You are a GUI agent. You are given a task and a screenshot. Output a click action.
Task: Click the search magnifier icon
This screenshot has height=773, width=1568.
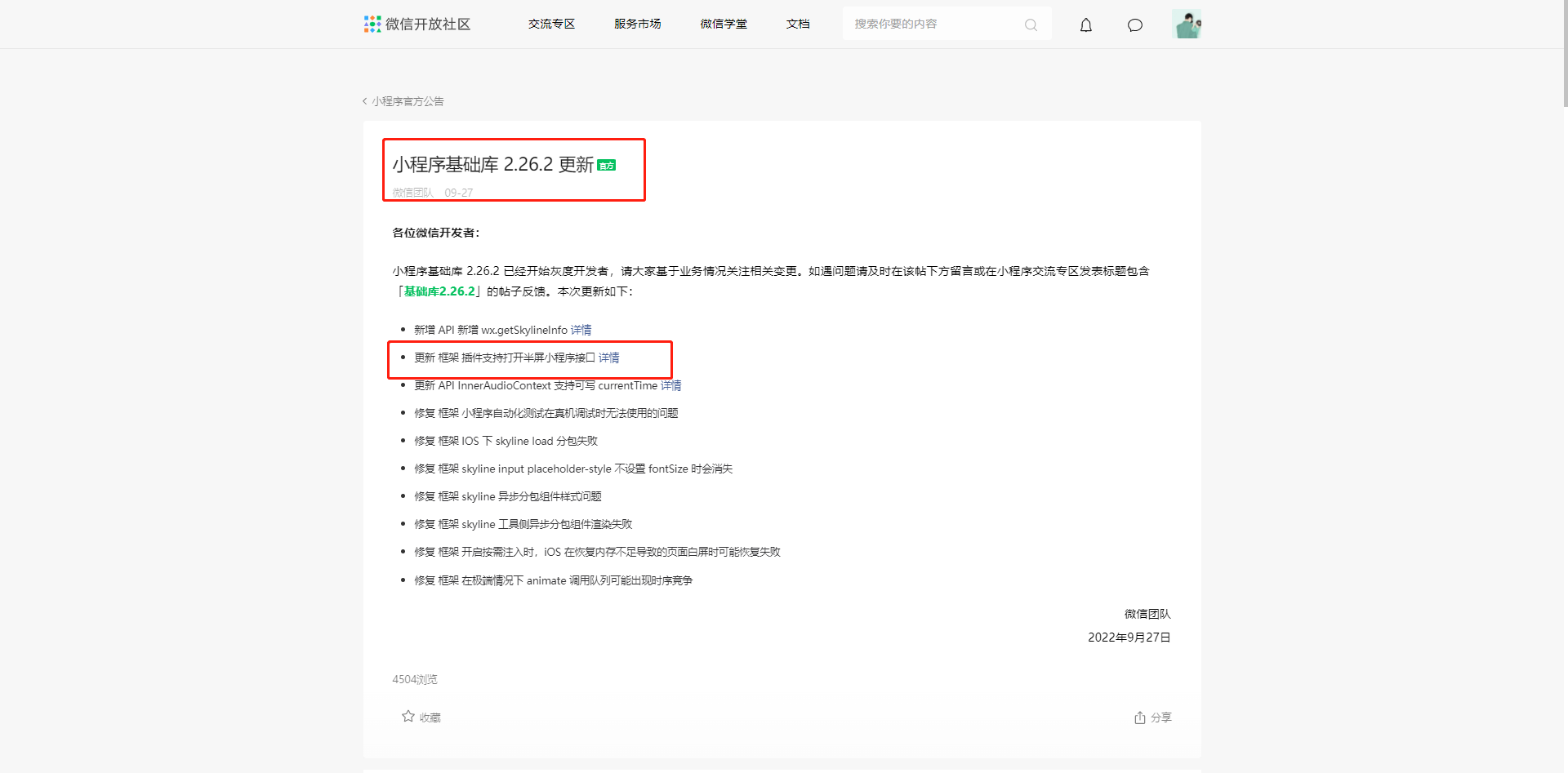(x=1031, y=25)
